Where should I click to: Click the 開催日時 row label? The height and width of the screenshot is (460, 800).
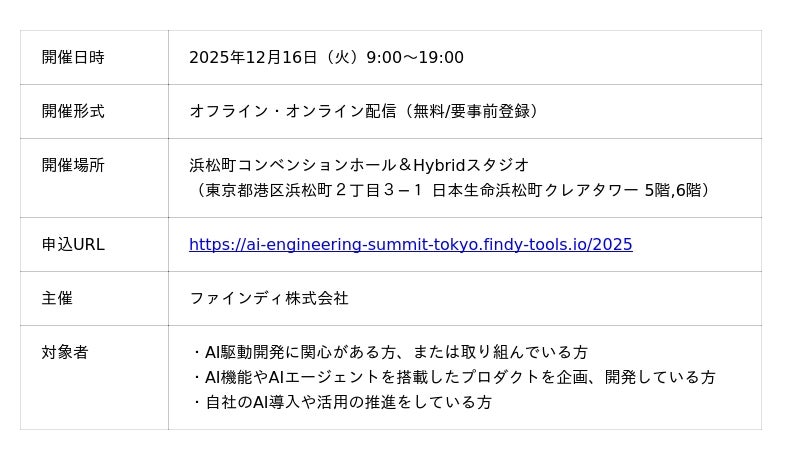pos(73,57)
